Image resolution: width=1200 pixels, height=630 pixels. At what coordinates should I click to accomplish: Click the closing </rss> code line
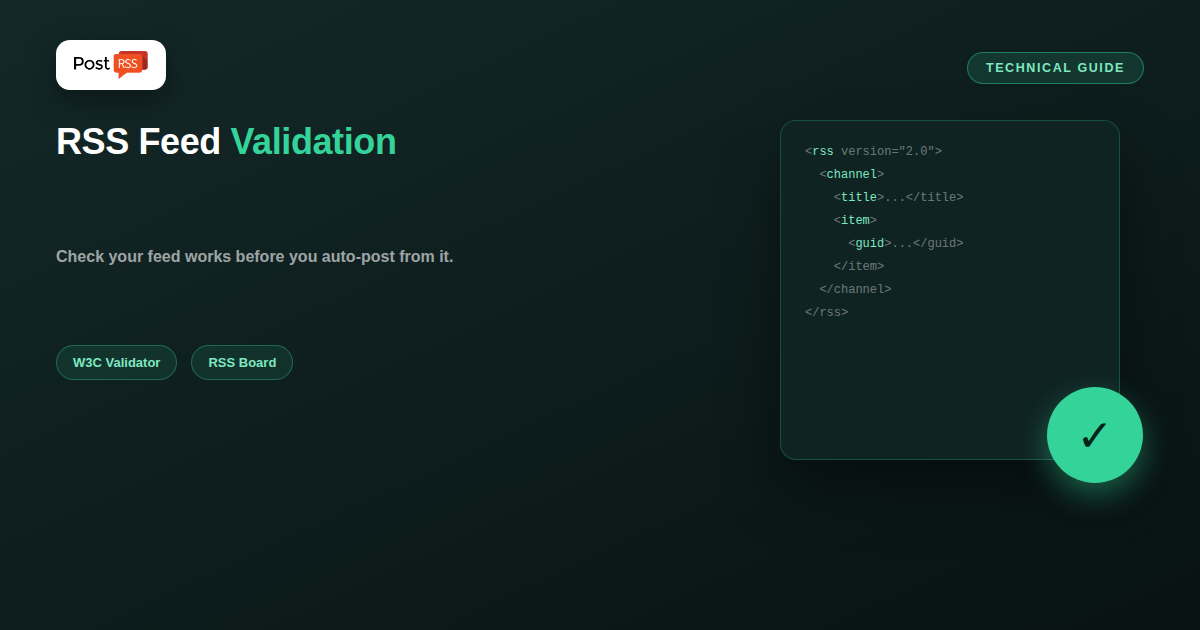pyautogui.click(x=826, y=312)
